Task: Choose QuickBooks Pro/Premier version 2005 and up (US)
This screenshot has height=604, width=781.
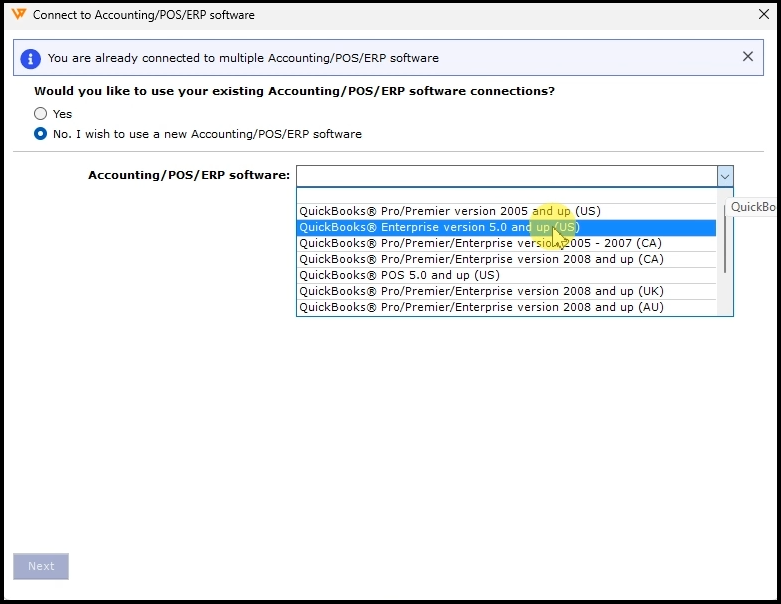Action: point(506,211)
